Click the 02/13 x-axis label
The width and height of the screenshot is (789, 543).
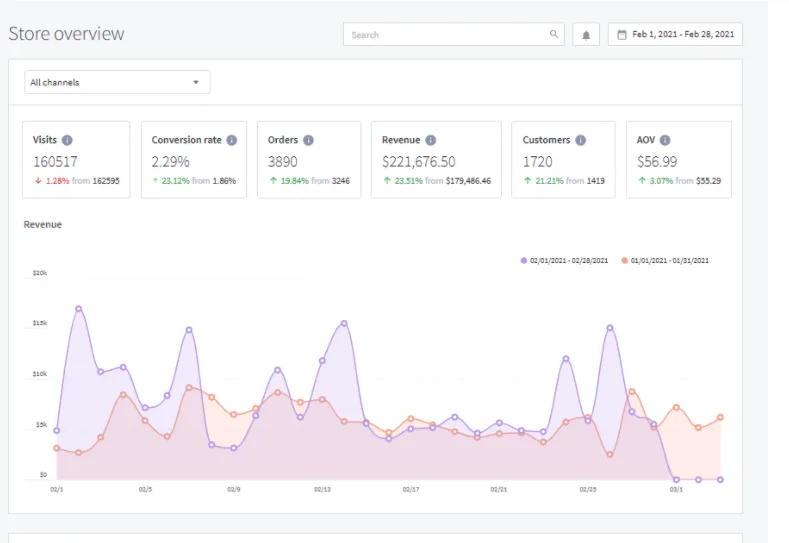[x=322, y=489]
